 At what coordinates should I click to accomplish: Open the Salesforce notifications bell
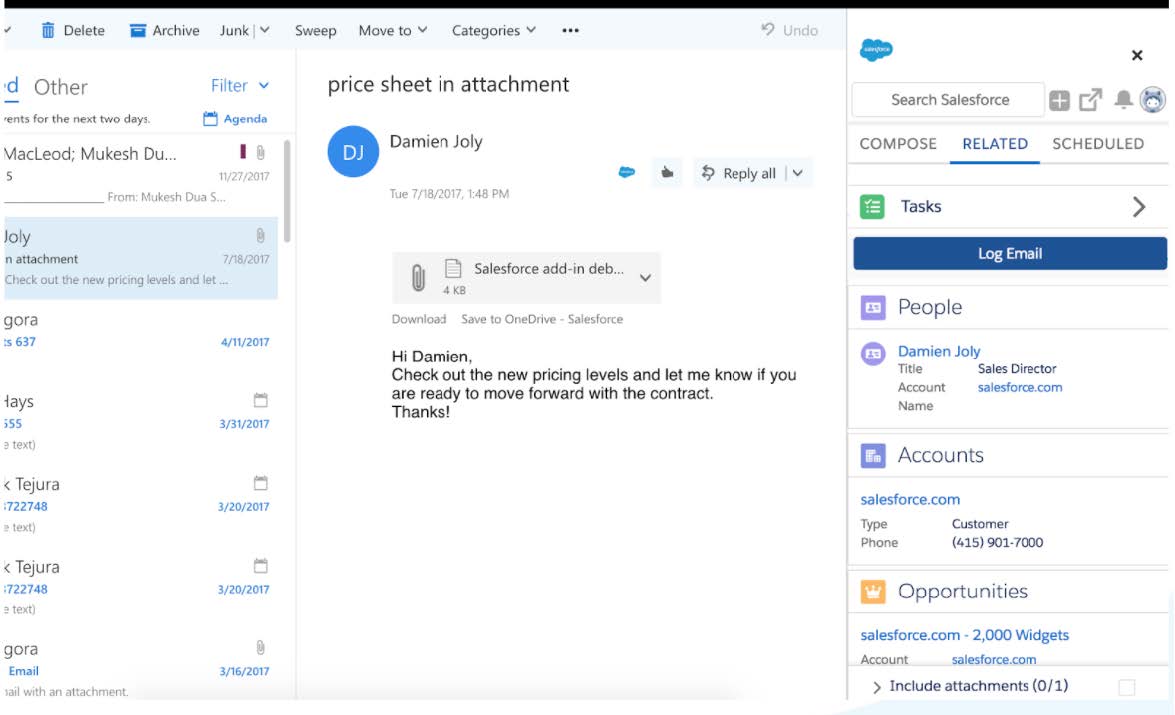(x=1123, y=100)
